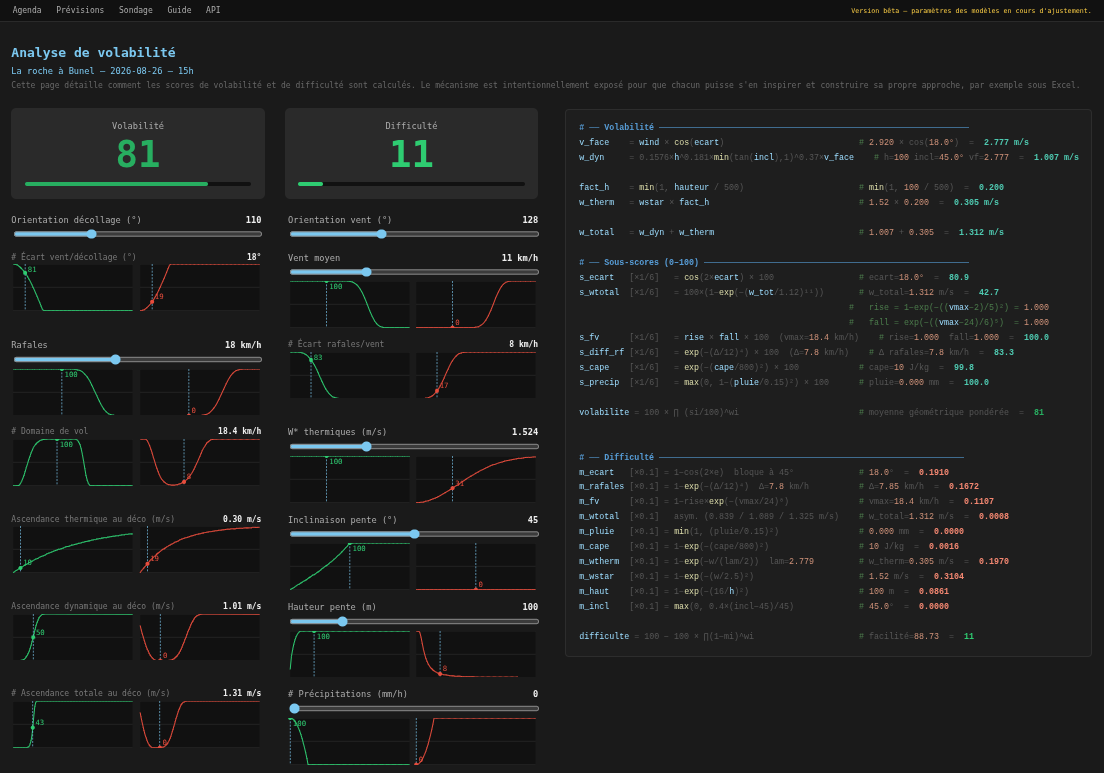
Task: Open the API navigation link
Action: click(x=213, y=10)
